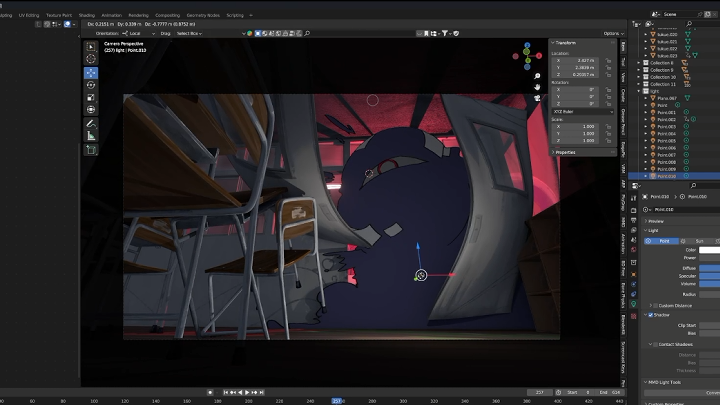Select the Measure tool
This screenshot has height=405, width=720.
91,136
